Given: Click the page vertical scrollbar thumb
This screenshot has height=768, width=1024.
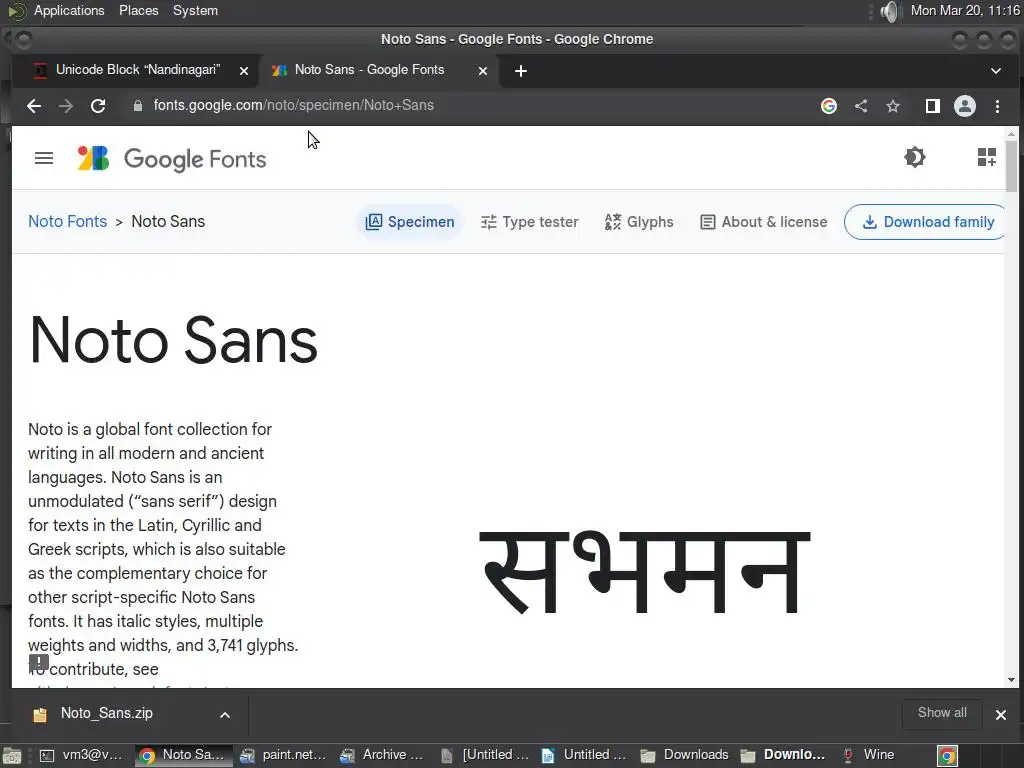Looking at the screenshot, I should tap(1012, 167).
